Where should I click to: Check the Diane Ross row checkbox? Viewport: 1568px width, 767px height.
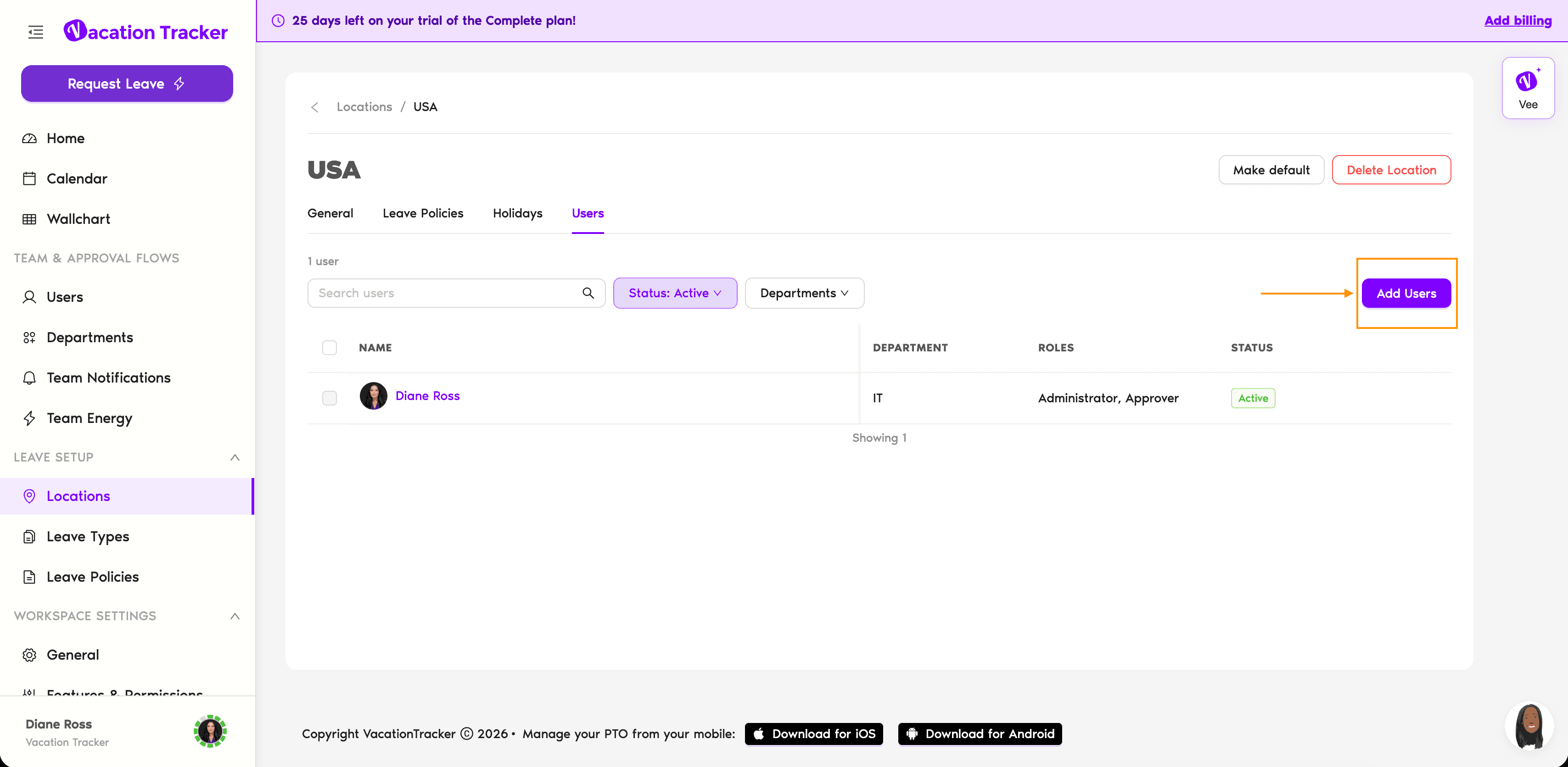click(x=329, y=398)
